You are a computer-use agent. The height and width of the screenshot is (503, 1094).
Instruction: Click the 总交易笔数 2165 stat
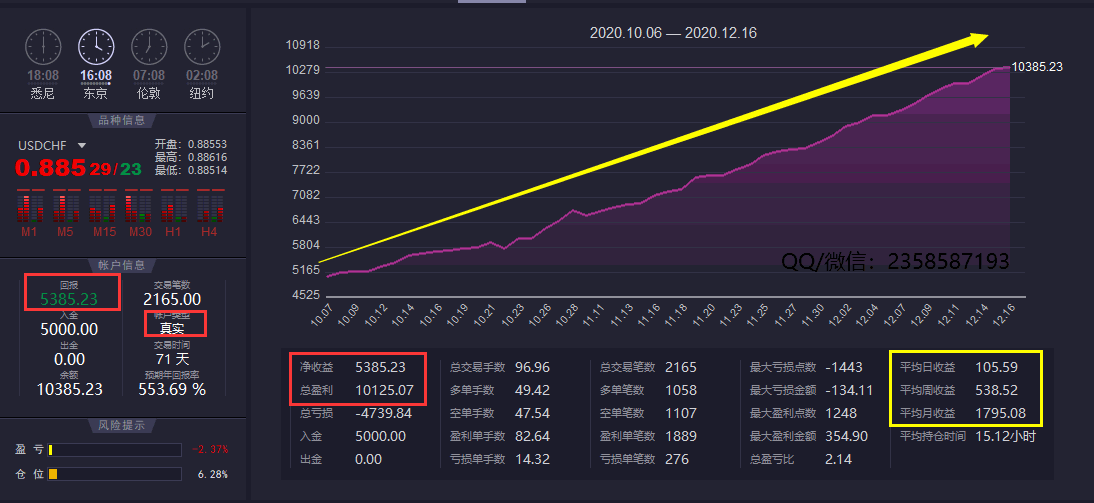coord(648,367)
